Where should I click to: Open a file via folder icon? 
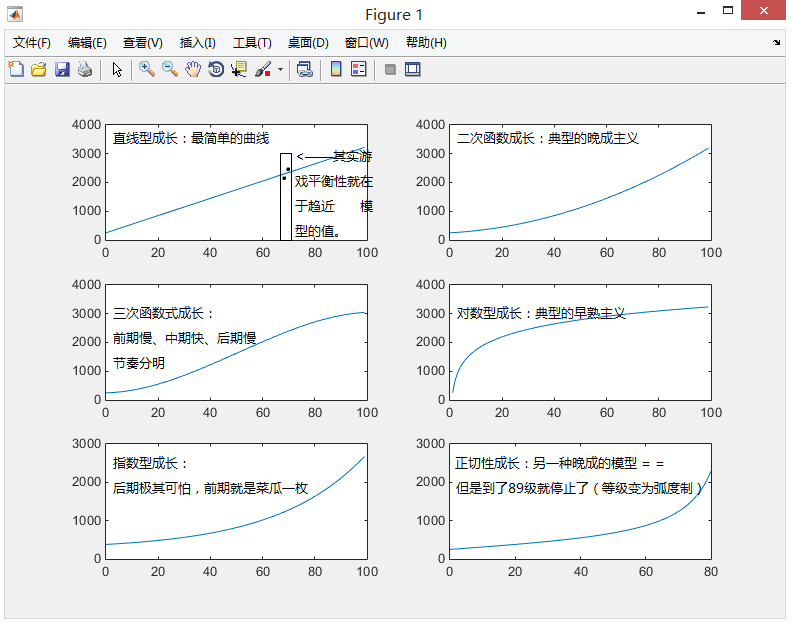pos(39,69)
